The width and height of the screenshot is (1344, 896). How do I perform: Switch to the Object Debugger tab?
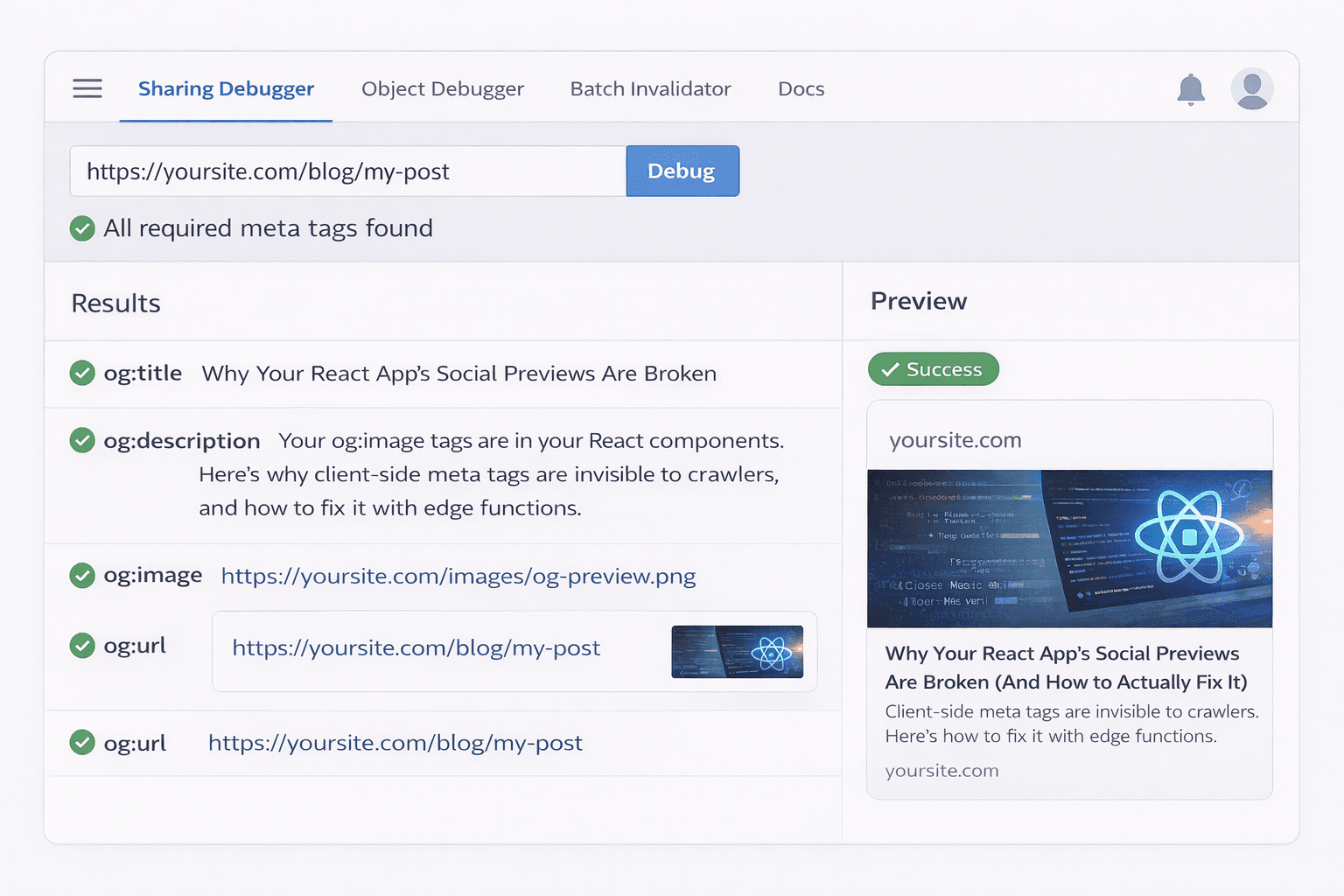click(x=442, y=88)
